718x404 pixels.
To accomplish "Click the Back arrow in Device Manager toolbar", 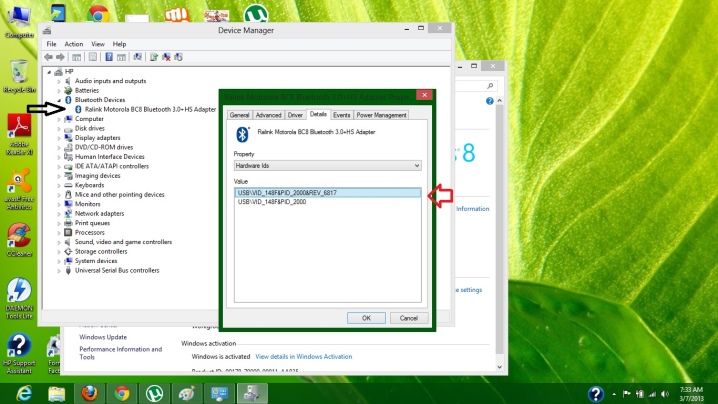I will point(48,57).
